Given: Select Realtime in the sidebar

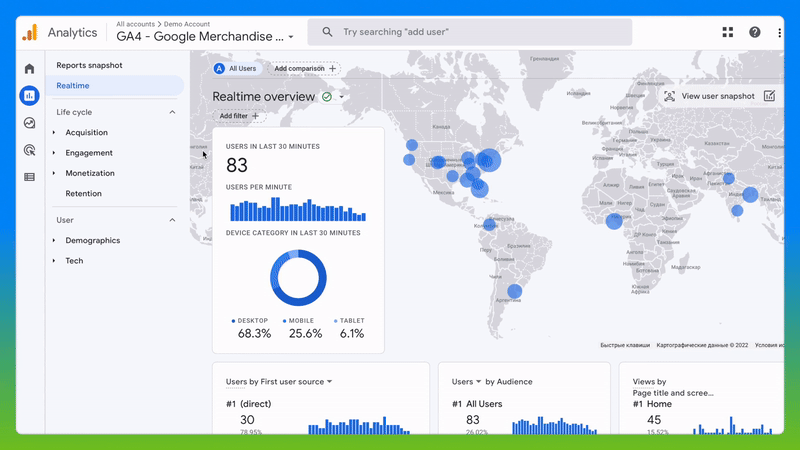Looking at the screenshot, I should (115, 86).
